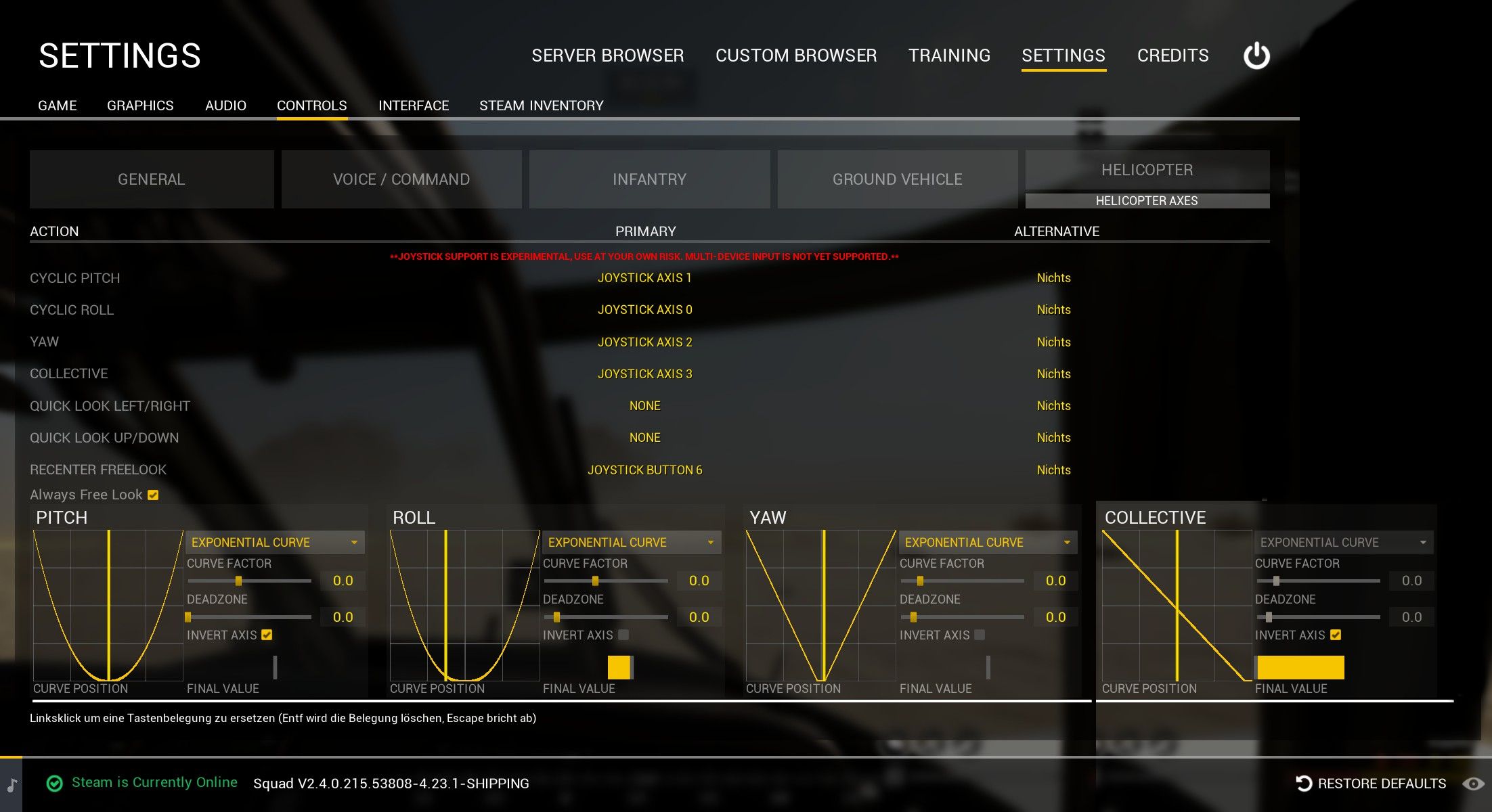Click the Restore Defaults circular arrow icon
Viewport: 1492px width, 812px height.
coord(1303,784)
